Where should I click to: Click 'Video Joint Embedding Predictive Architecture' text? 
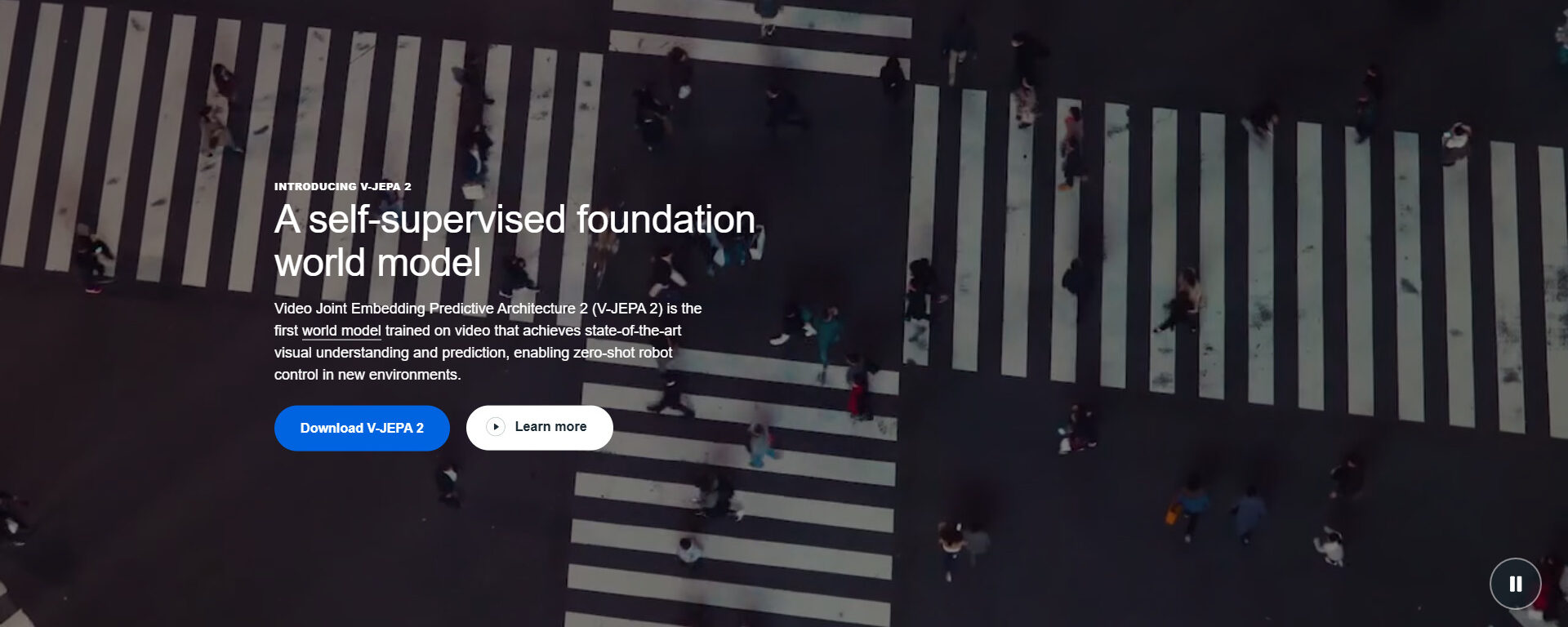(425, 309)
